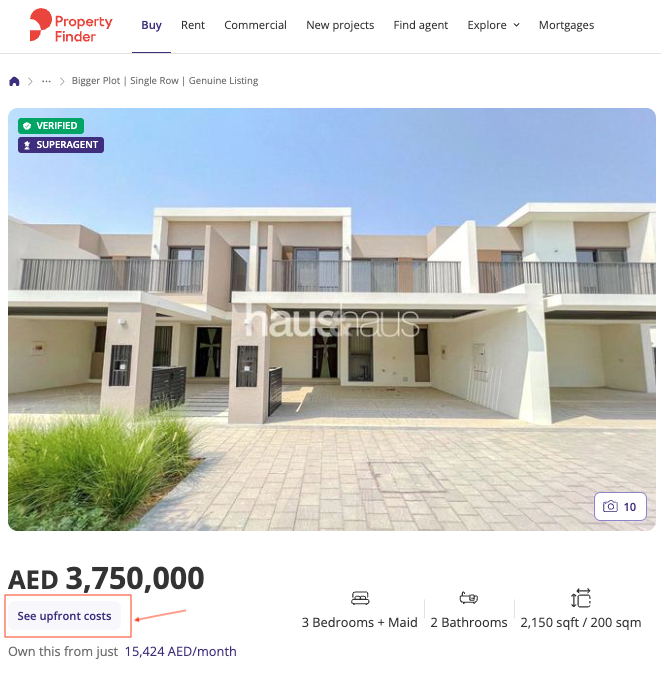Click the SUPERAGENT badge
This screenshot has width=661, height=683.
click(61, 145)
